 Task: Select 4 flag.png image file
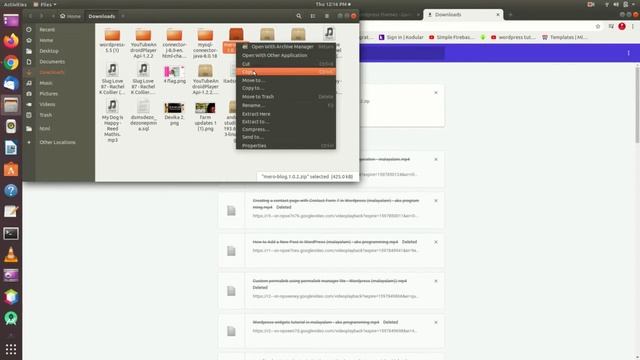(x=174, y=74)
